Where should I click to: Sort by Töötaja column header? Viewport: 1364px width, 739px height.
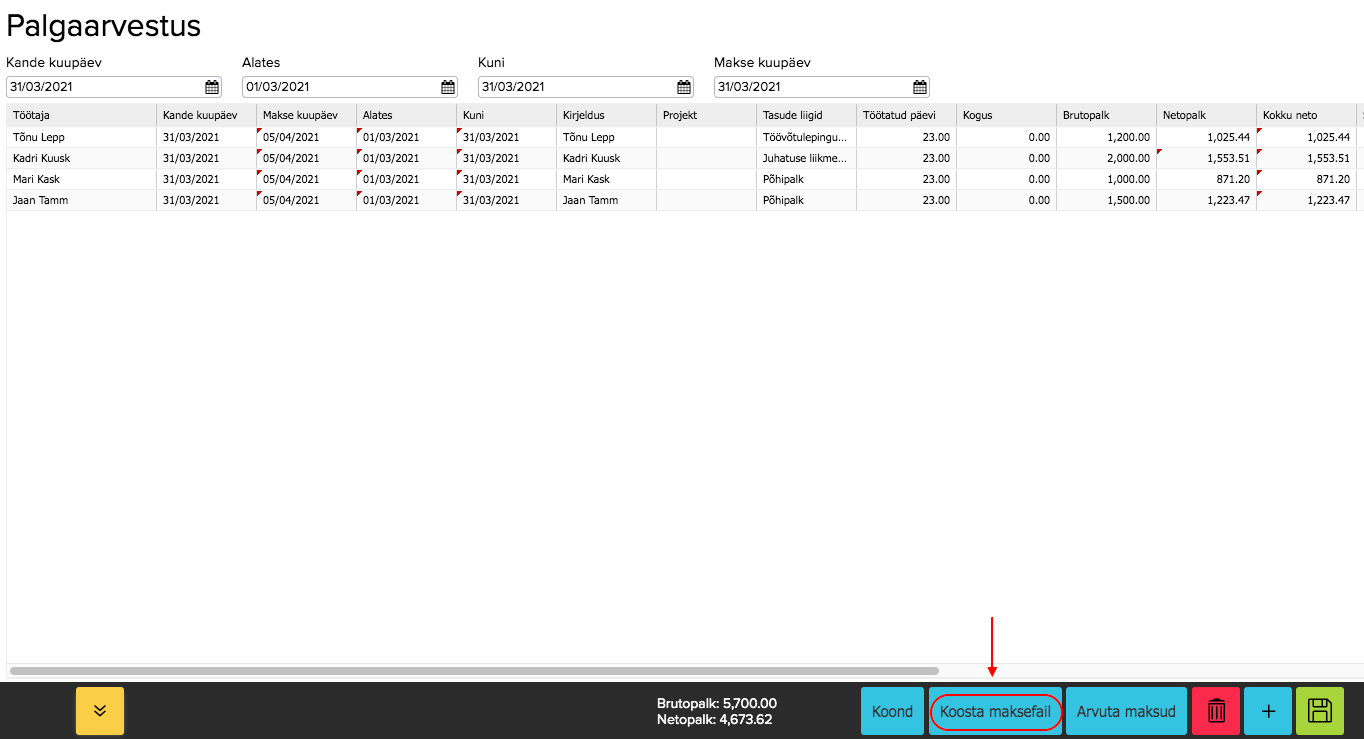(x=80, y=115)
